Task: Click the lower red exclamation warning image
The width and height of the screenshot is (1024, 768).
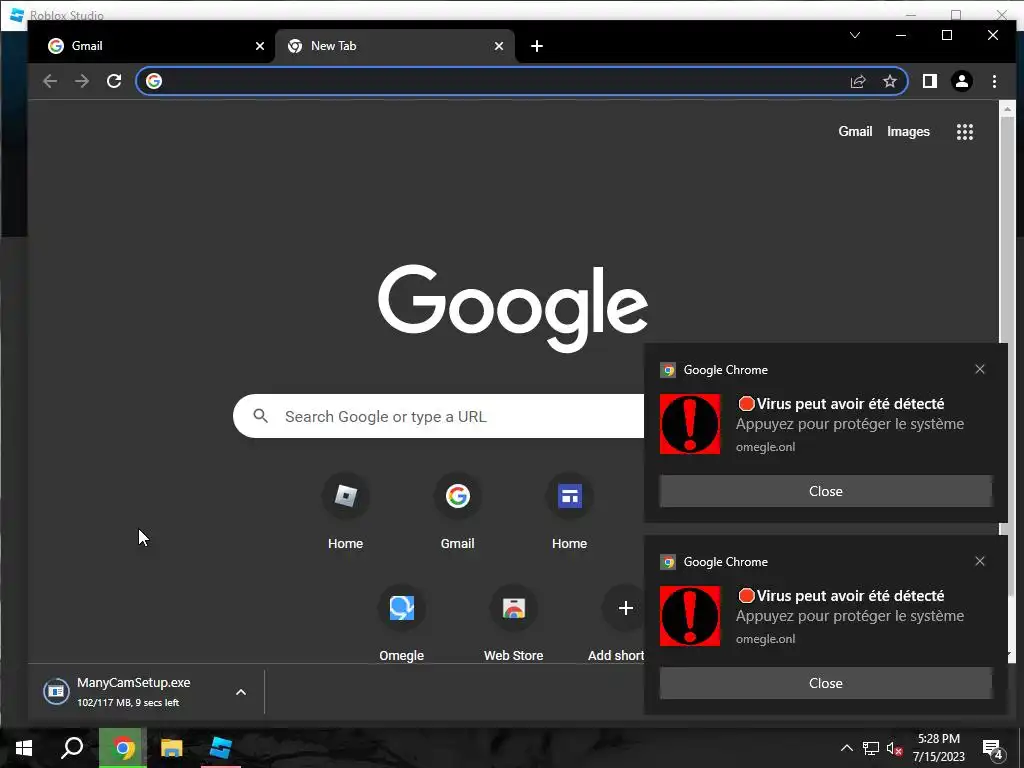Action: tap(690, 616)
